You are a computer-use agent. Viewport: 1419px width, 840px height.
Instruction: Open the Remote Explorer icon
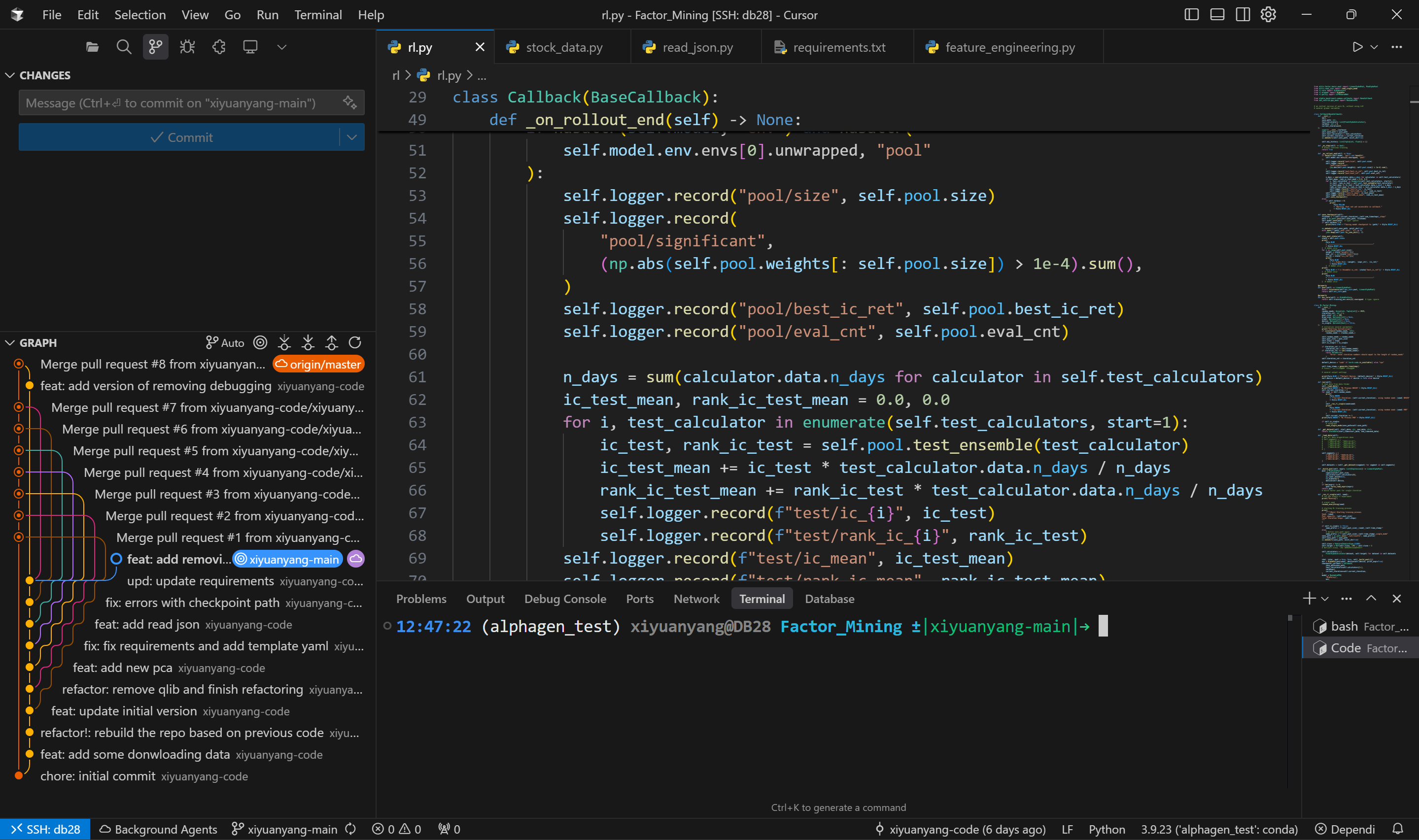pos(250,47)
